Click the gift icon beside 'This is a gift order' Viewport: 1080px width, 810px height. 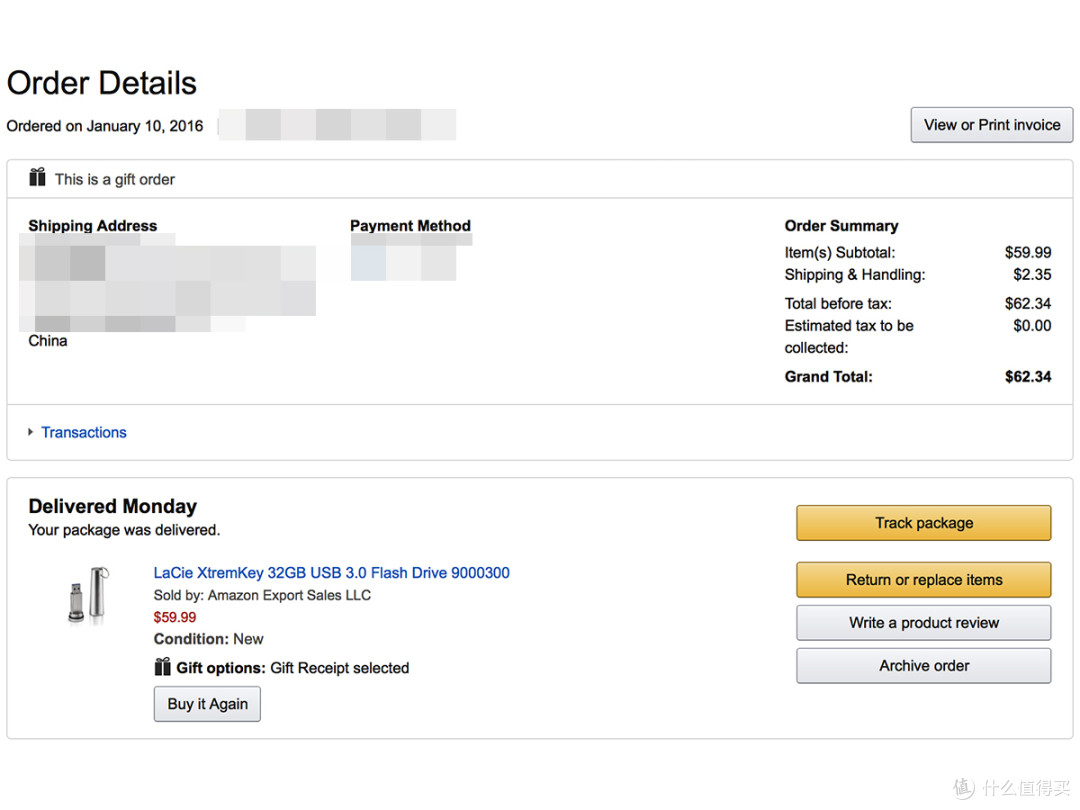[37, 178]
